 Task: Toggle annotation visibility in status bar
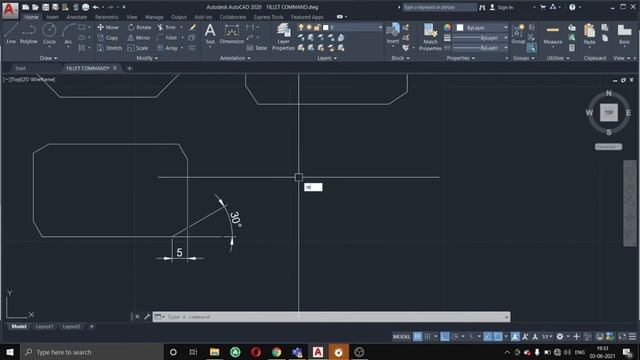click(515, 336)
